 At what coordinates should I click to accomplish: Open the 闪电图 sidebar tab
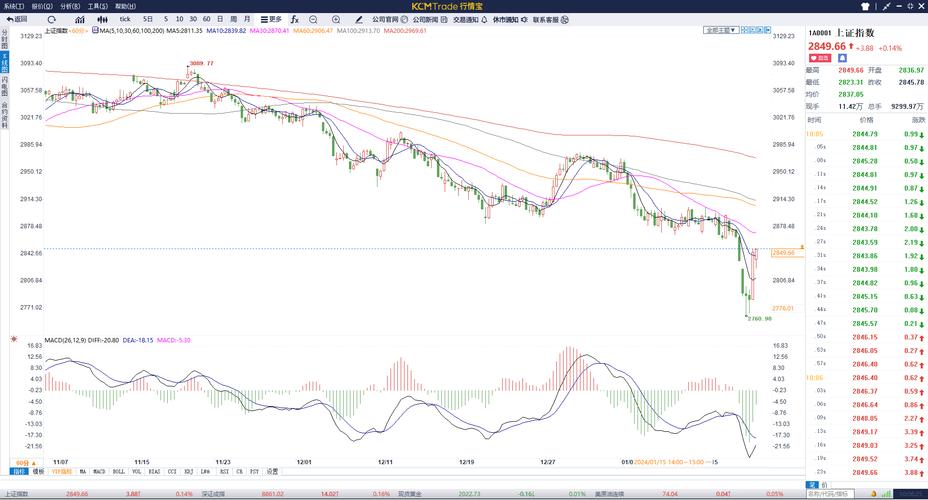[x=4, y=85]
